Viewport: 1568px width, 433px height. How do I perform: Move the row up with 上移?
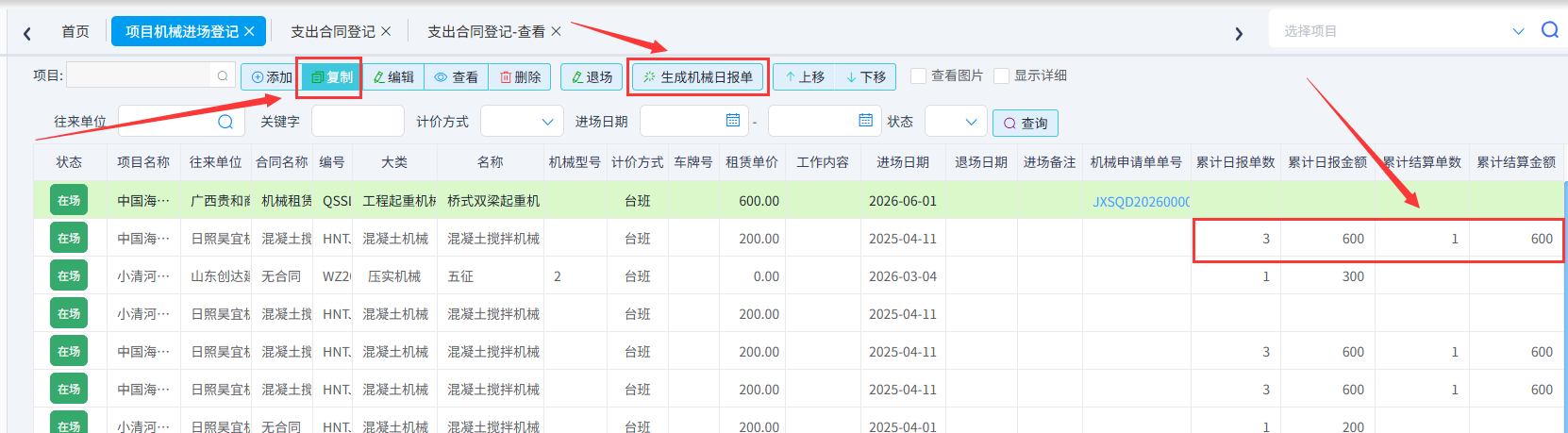point(805,77)
